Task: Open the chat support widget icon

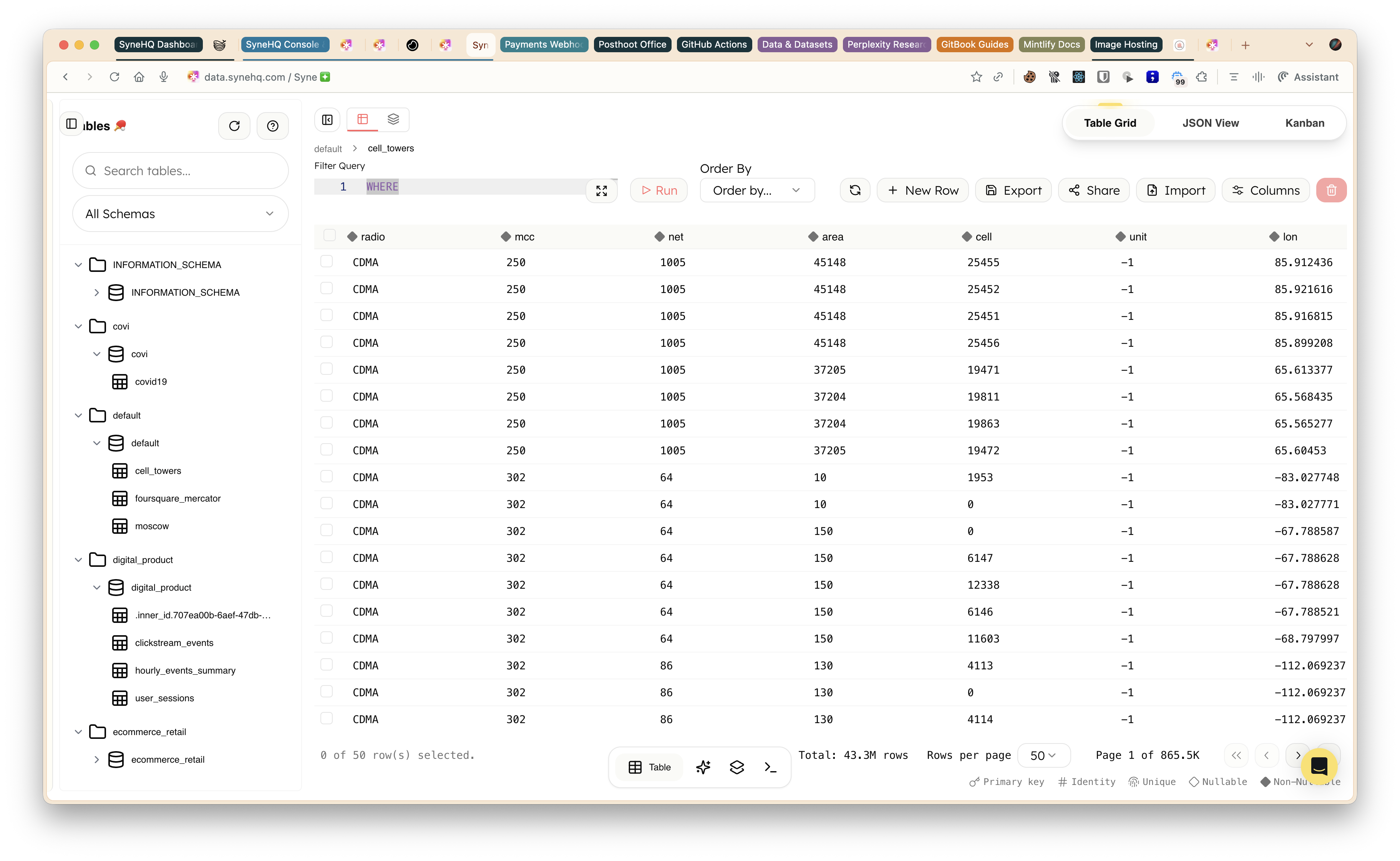Action: click(x=1319, y=767)
